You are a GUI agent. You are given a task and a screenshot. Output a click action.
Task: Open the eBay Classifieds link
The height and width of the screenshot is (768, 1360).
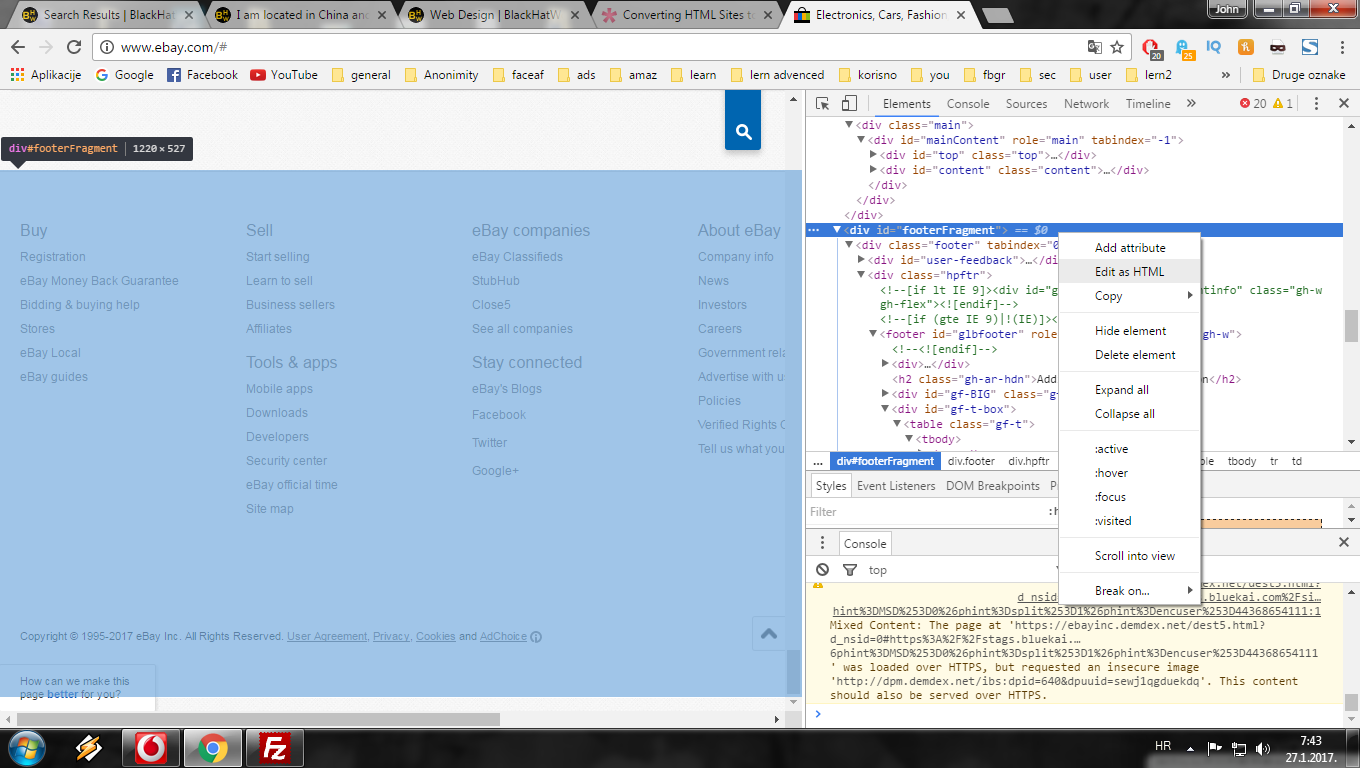[517, 257]
